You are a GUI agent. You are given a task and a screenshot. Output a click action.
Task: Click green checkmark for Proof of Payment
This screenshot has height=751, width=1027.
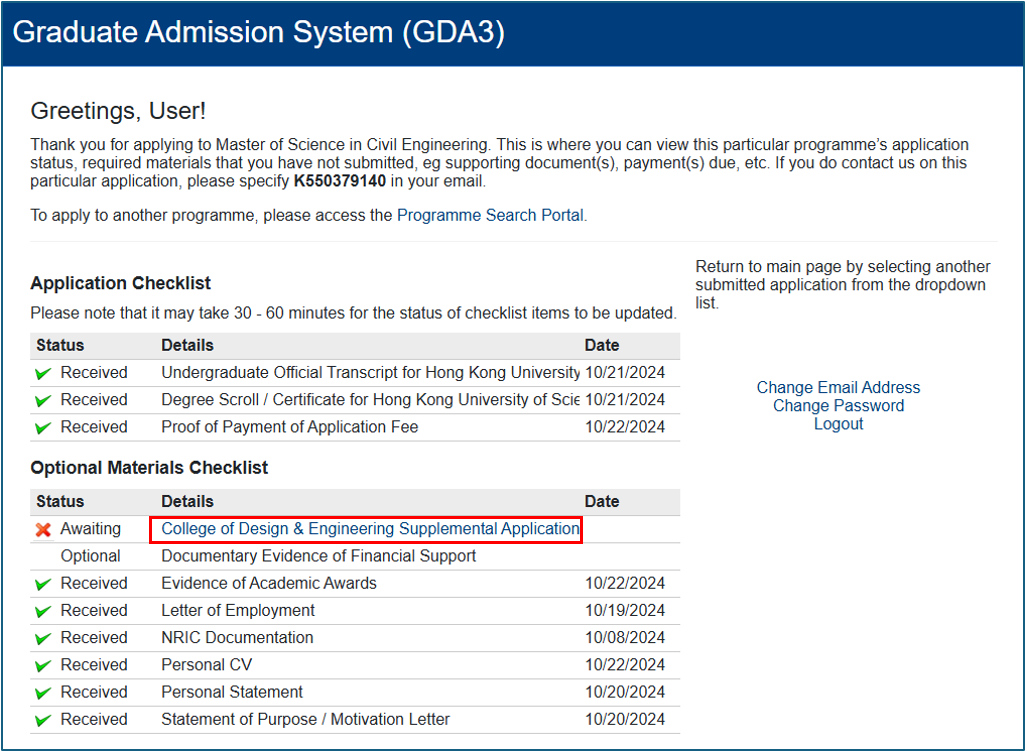[x=43, y=428]
